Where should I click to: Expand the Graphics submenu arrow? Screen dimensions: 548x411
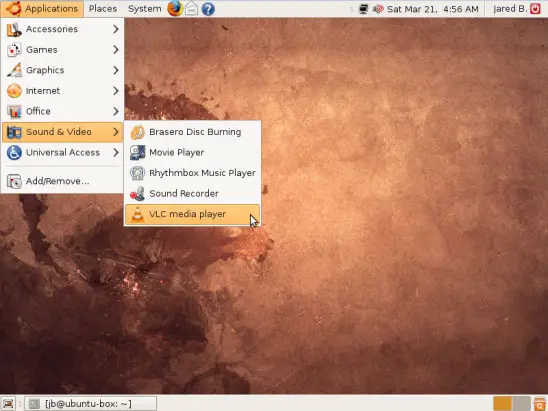coord(116,70)
